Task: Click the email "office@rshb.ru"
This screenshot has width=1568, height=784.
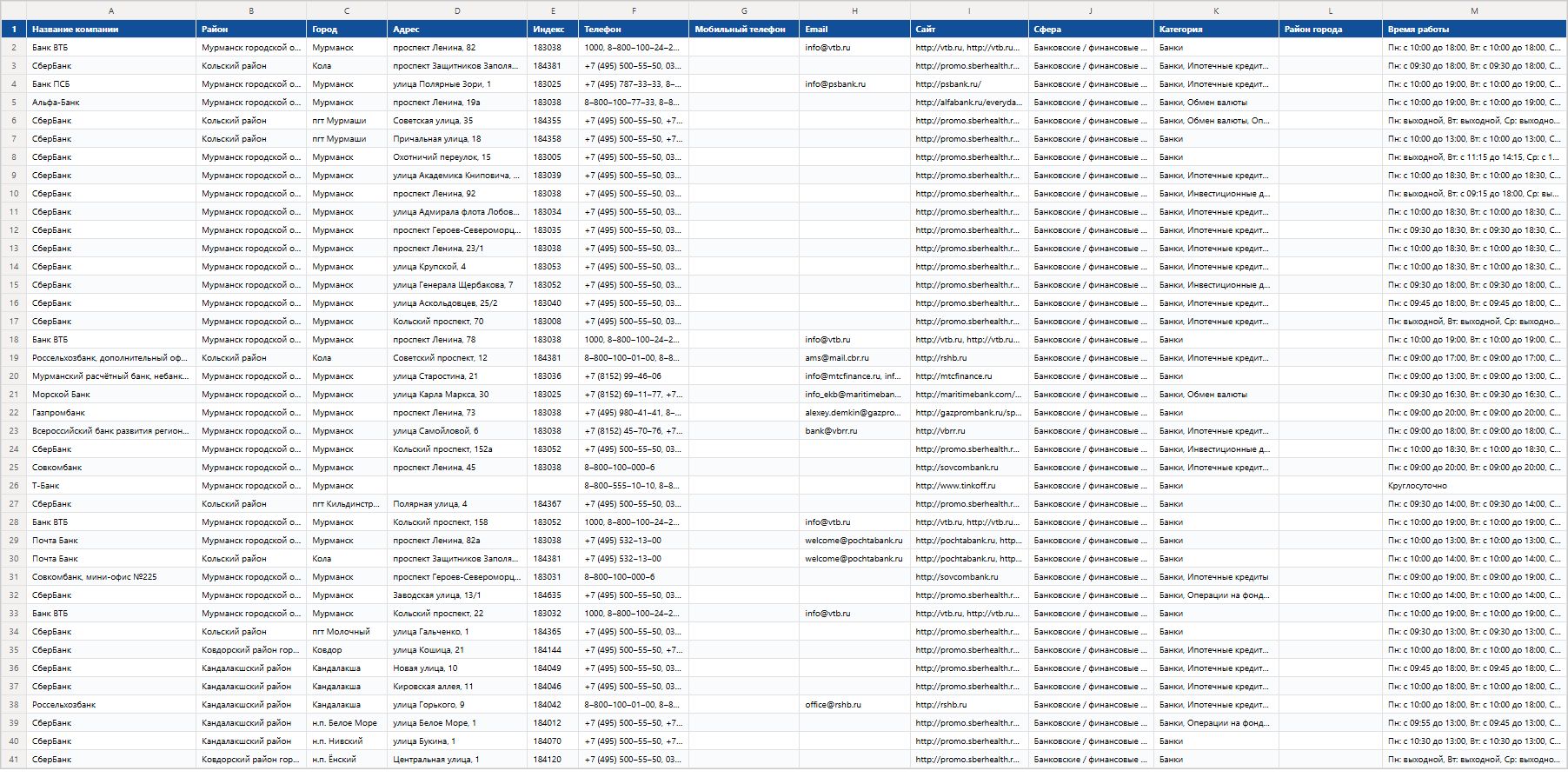Action: (x=854, y=705)
